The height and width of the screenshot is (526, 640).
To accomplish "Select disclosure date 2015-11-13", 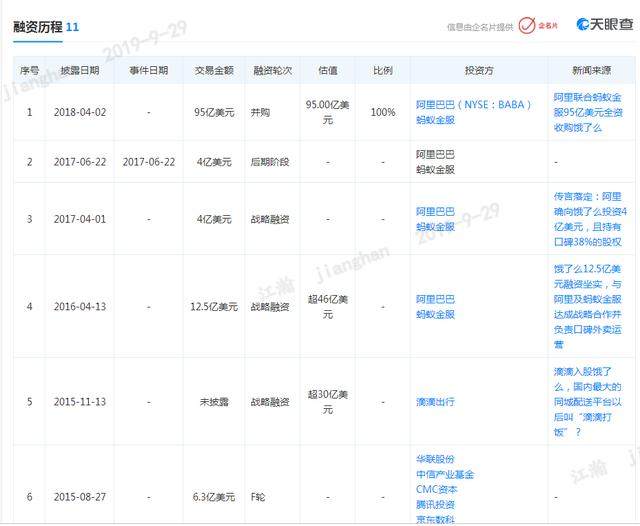I will click(80, 402).
